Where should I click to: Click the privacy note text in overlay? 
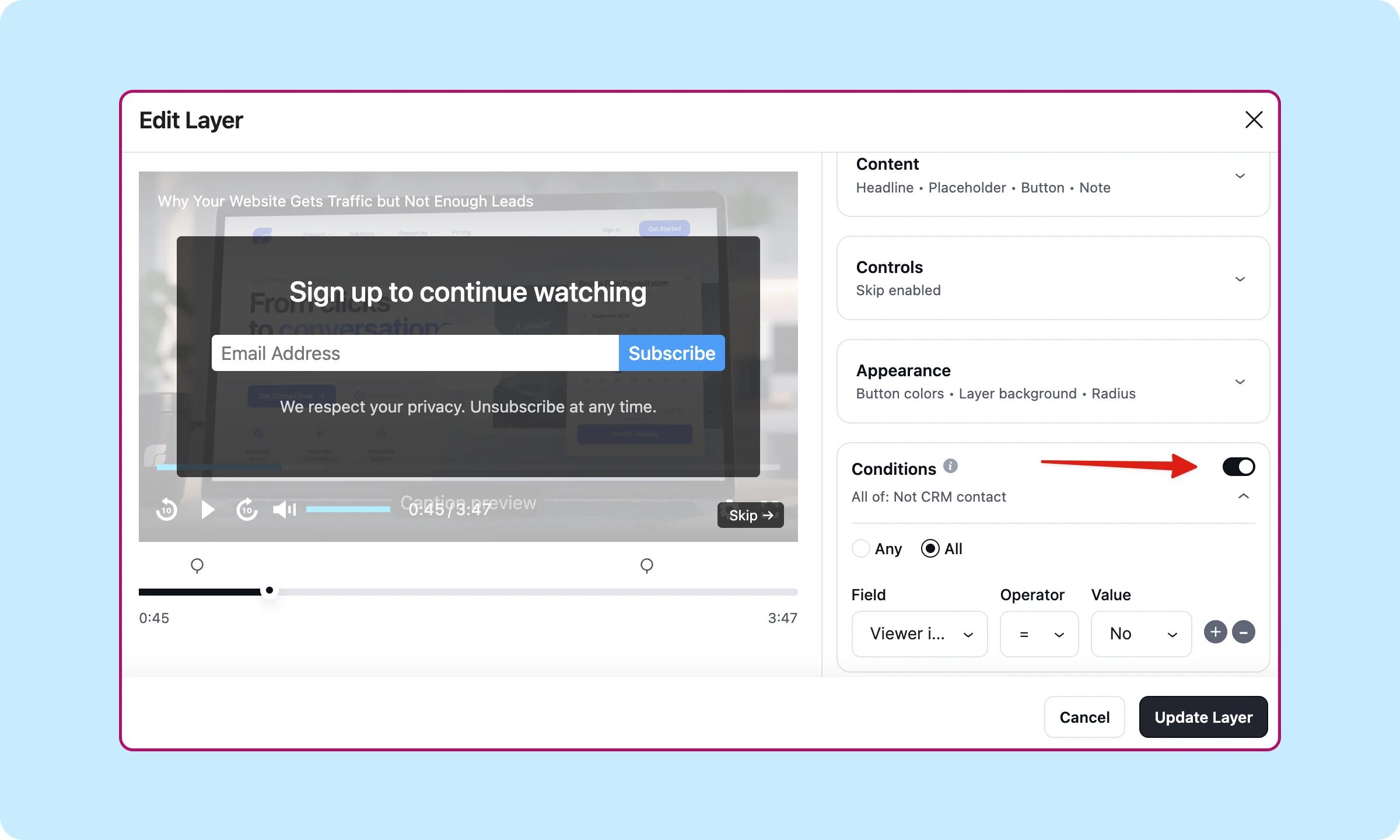point(468,407)
